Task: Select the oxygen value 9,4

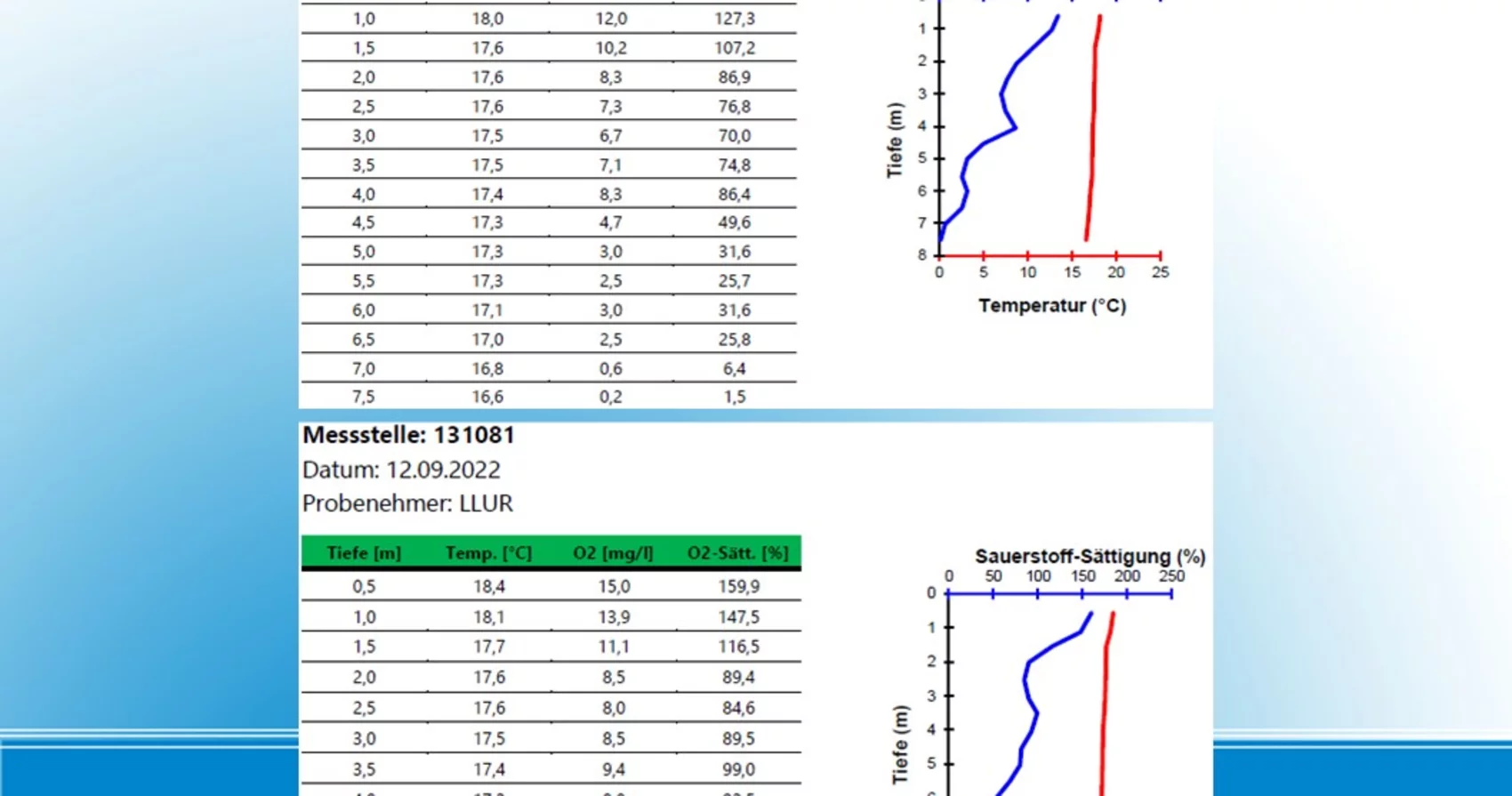Action: click(614, 770)
